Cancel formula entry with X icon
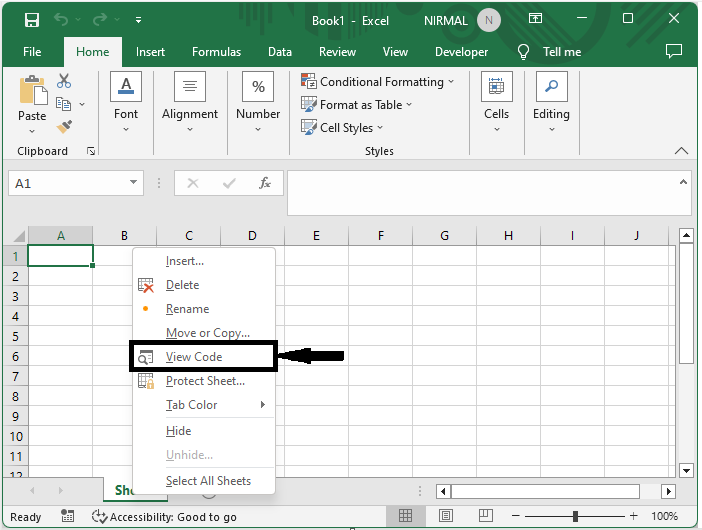Viewport: 702px width, 530px height. pos(193,183)
